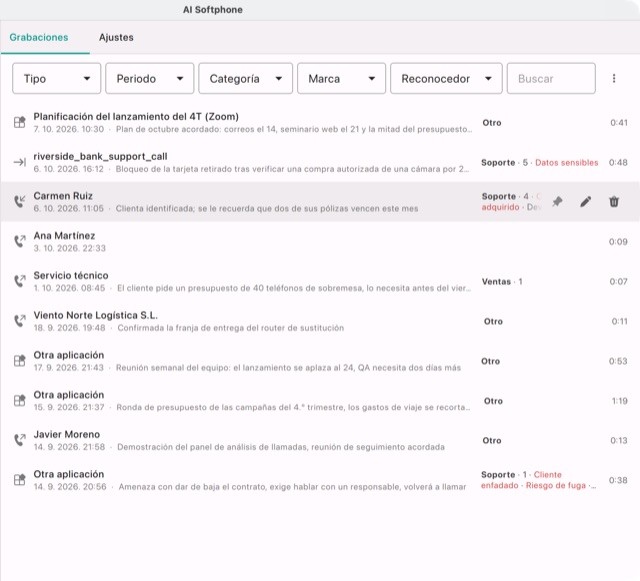
Task: Click the 0:41 duration of Planificación recording
Action: [x=619, y=122]
